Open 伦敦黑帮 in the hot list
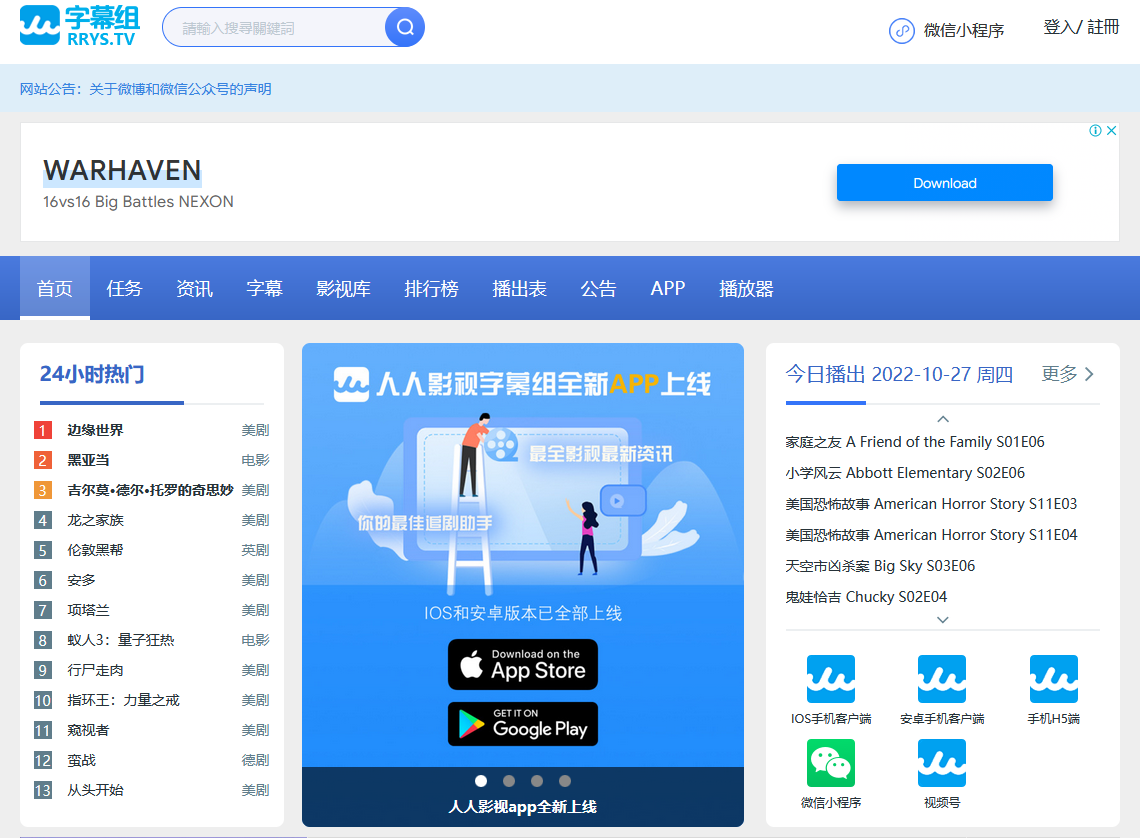 coord(95,550)
